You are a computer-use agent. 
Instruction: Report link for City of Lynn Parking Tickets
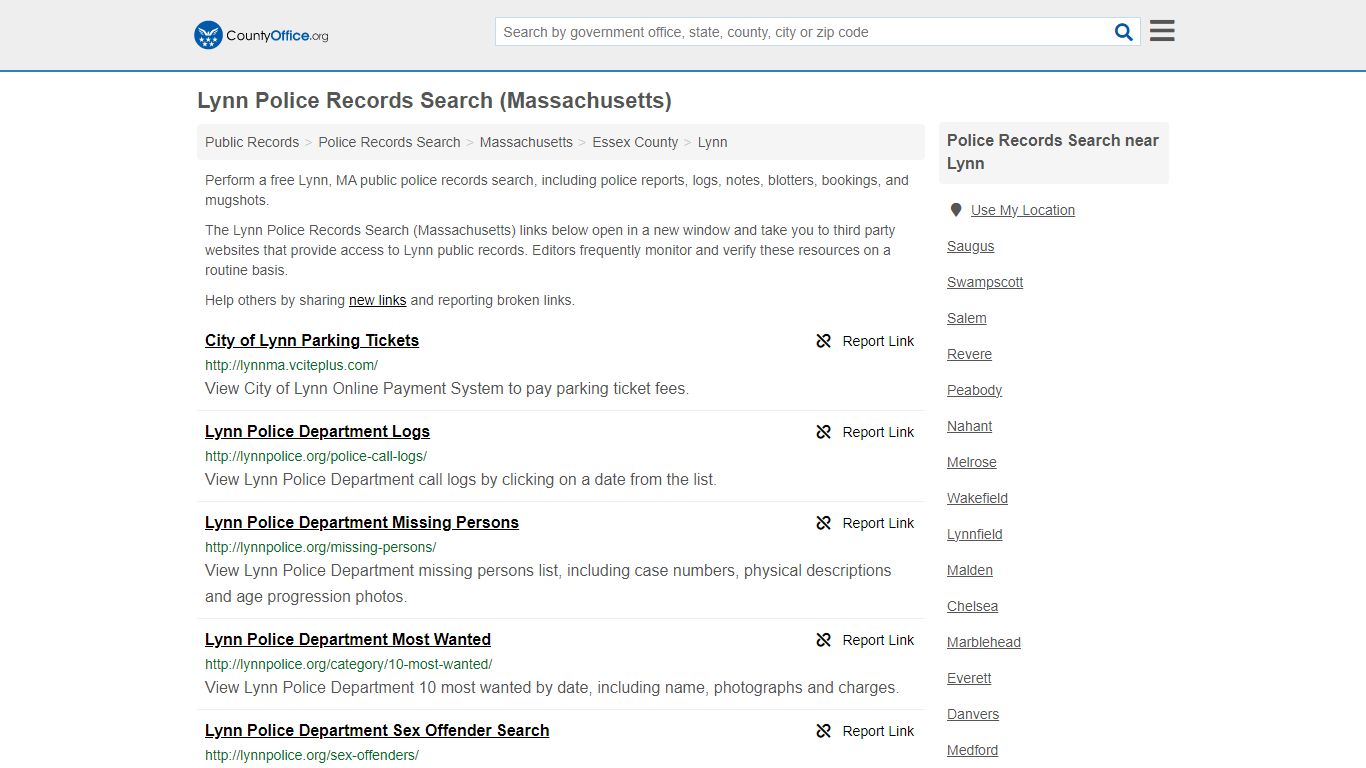865,341
